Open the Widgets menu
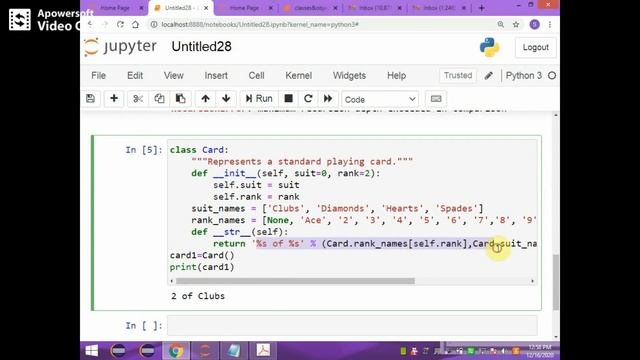Image resolution: width=640 pixels, height=360 pixels. pyautogui.click(x=349, y=76)
